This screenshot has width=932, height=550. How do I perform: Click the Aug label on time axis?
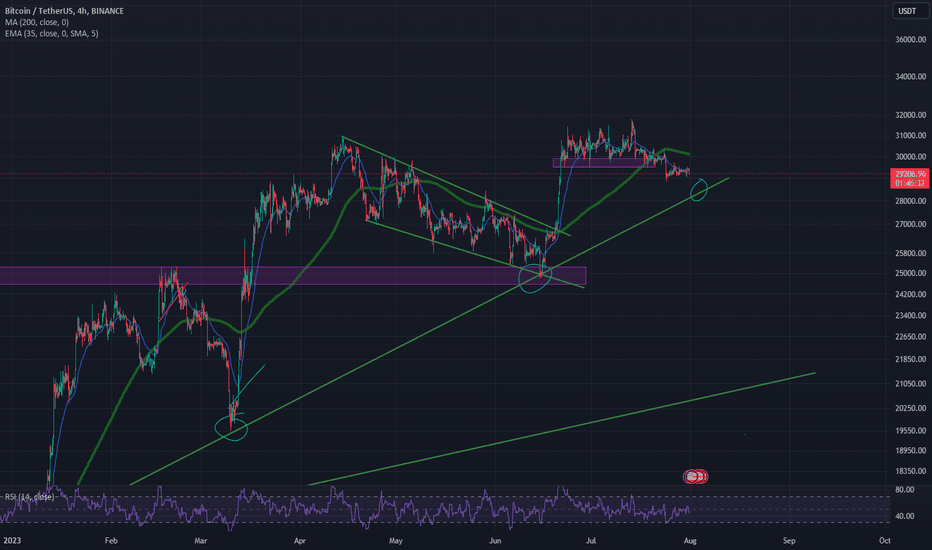click(690, 540)
